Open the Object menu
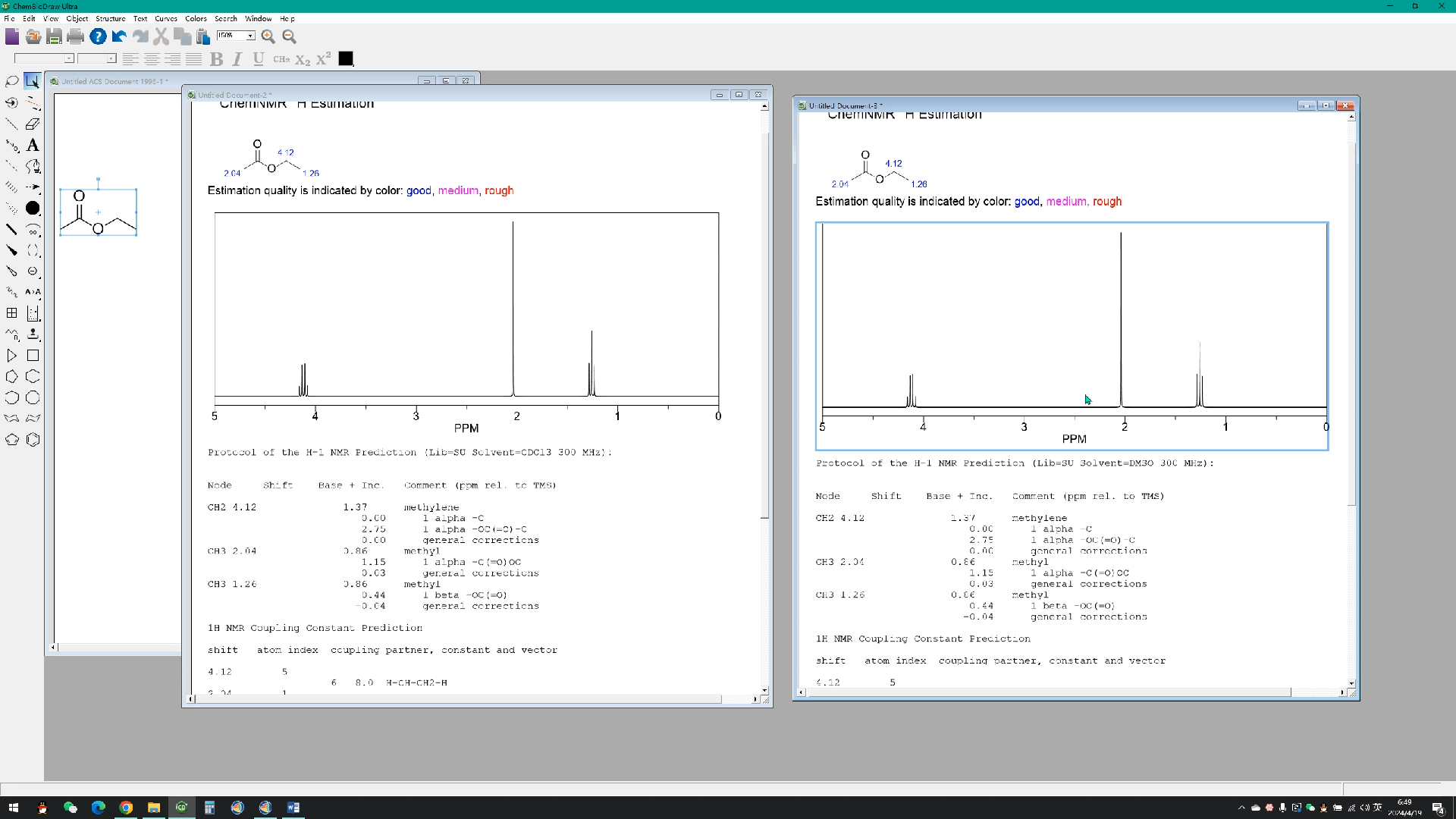Screen dimensions: 1456x819 click(x=77, y=18)
